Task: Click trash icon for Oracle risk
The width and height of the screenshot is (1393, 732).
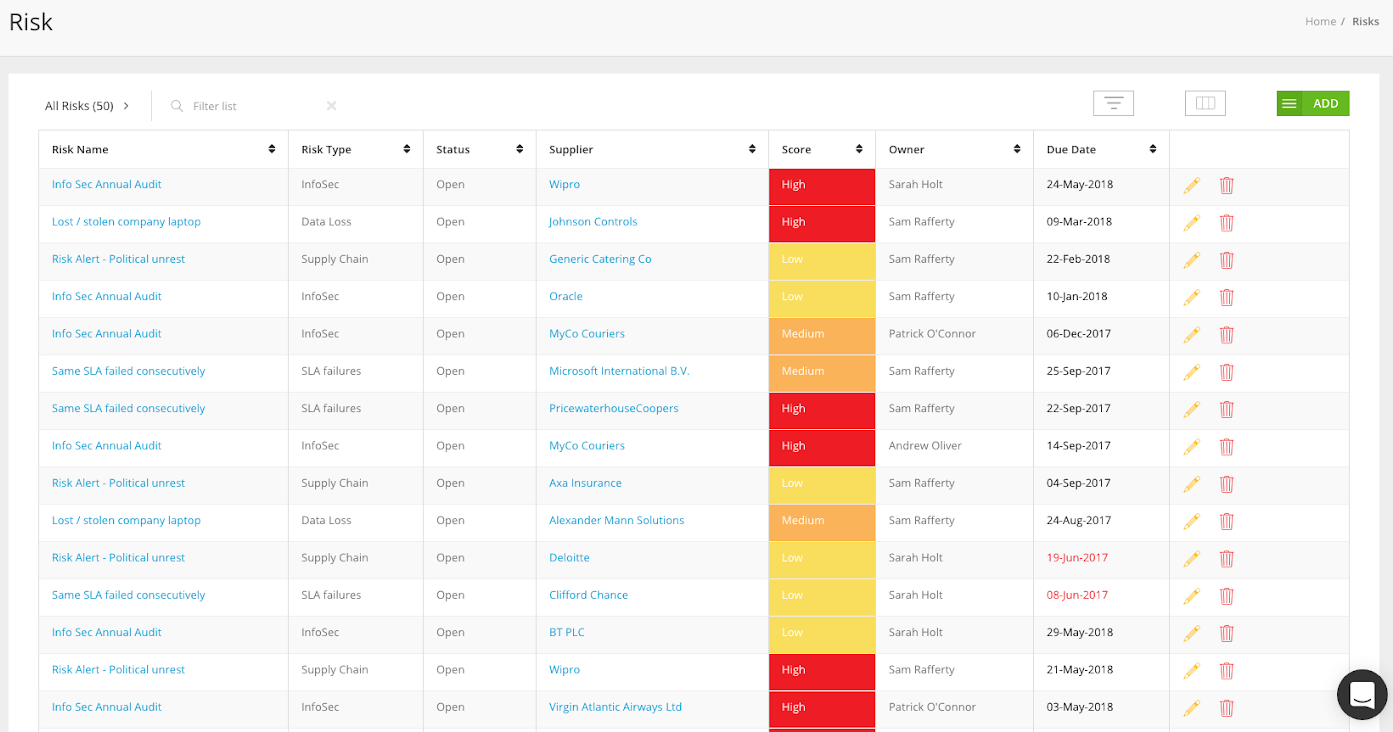Action: (1227, 297)
